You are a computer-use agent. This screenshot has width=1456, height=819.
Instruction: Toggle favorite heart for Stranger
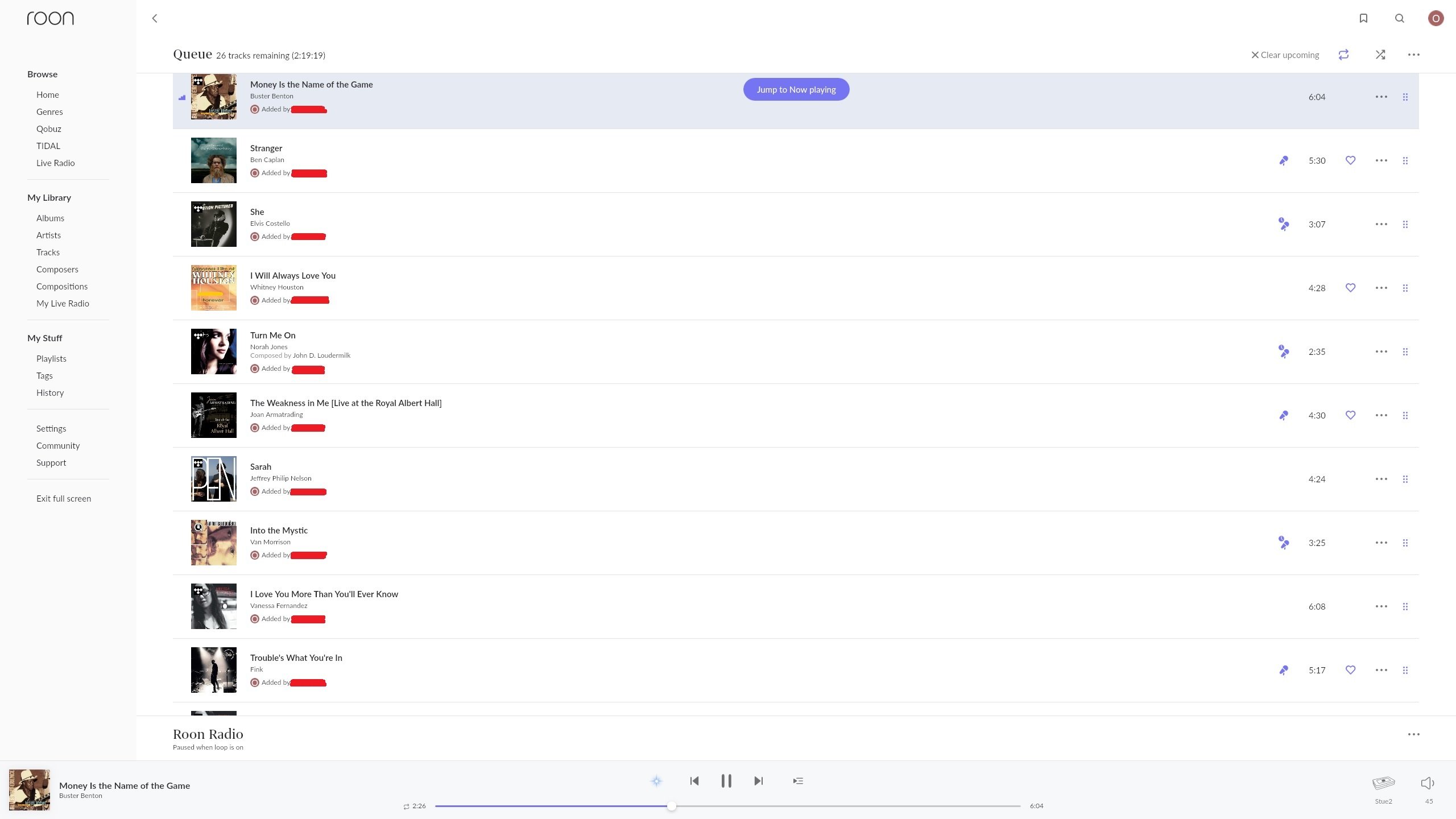[1351, 160]
